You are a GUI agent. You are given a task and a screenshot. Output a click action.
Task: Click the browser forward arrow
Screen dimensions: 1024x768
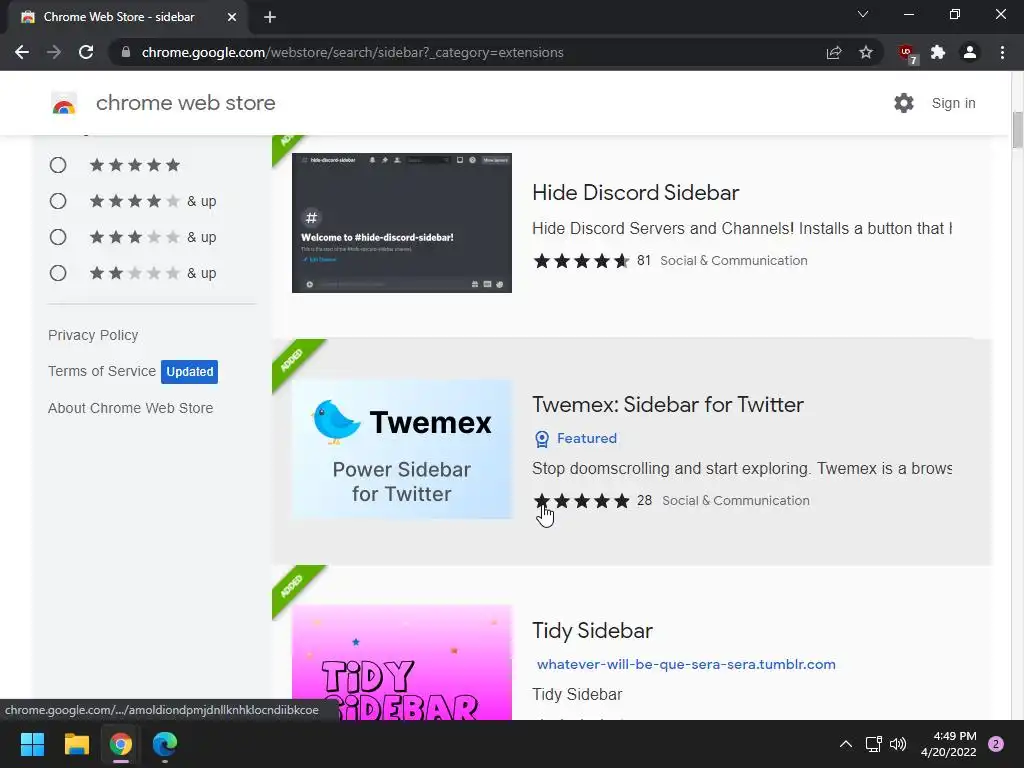point(54,52)
